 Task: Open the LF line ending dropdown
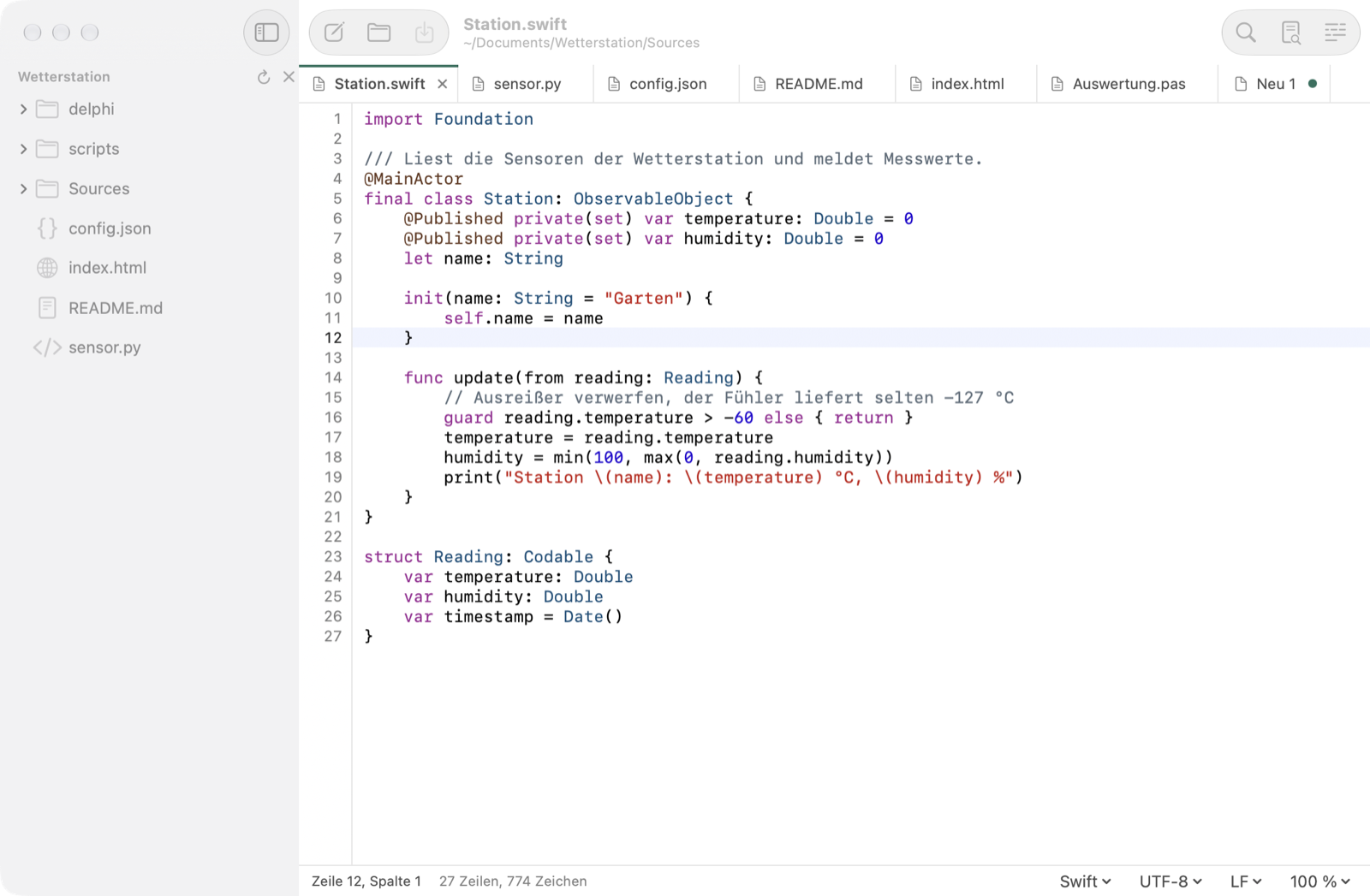[1246, 881]
